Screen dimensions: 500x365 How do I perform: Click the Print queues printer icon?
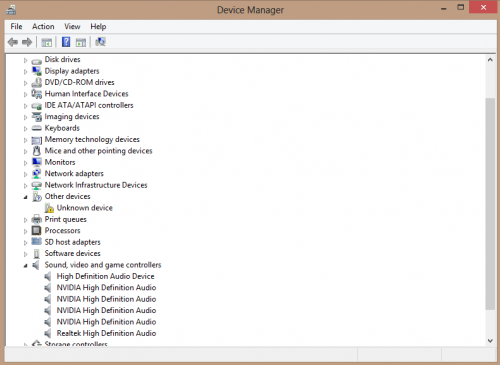click(36, 219)
